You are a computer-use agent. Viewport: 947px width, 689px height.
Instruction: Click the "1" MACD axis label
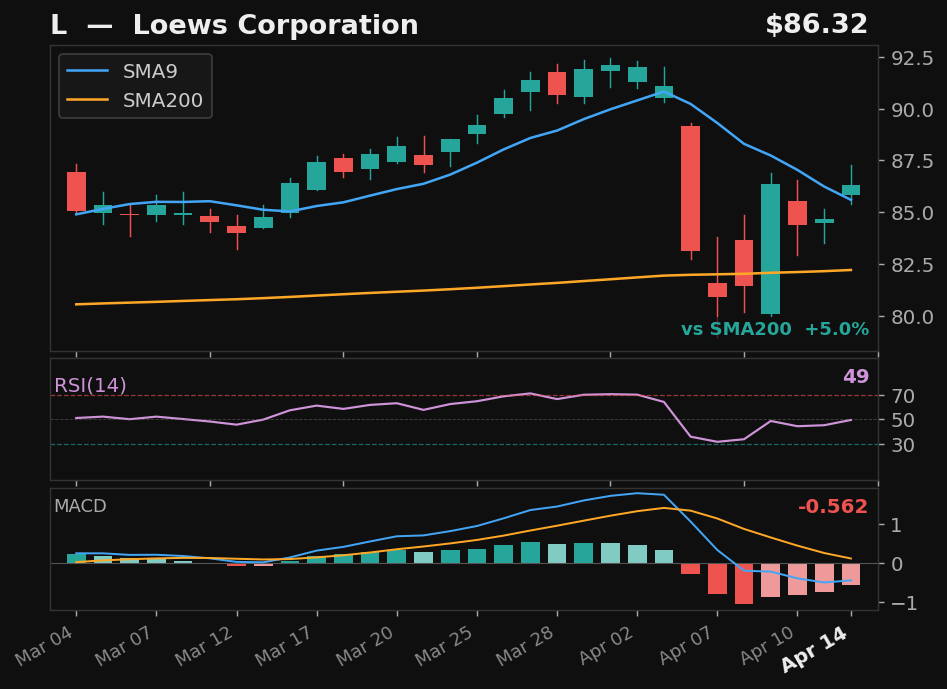pos(897,525)
